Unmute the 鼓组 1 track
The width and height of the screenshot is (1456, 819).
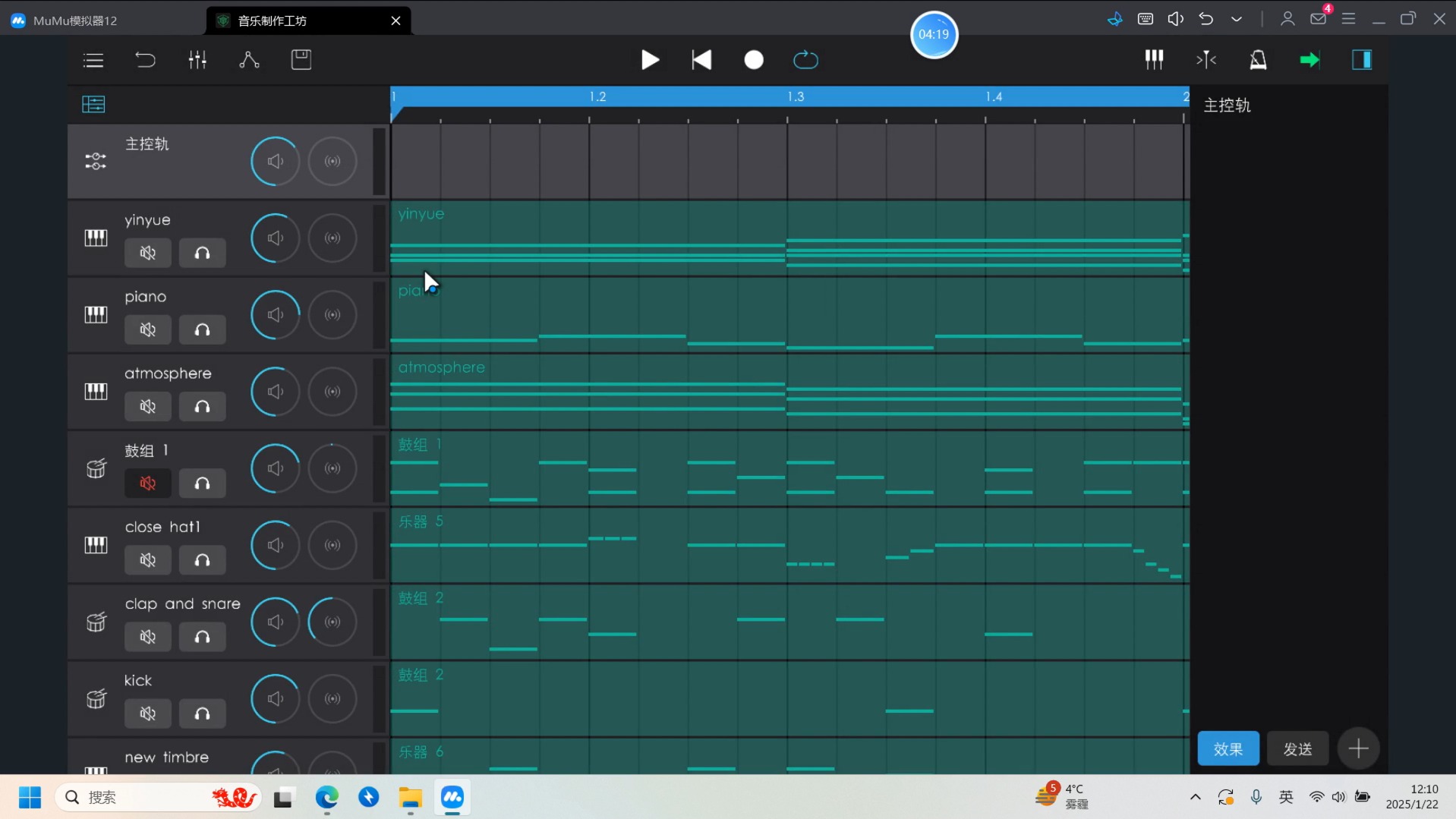pos(148,484)
